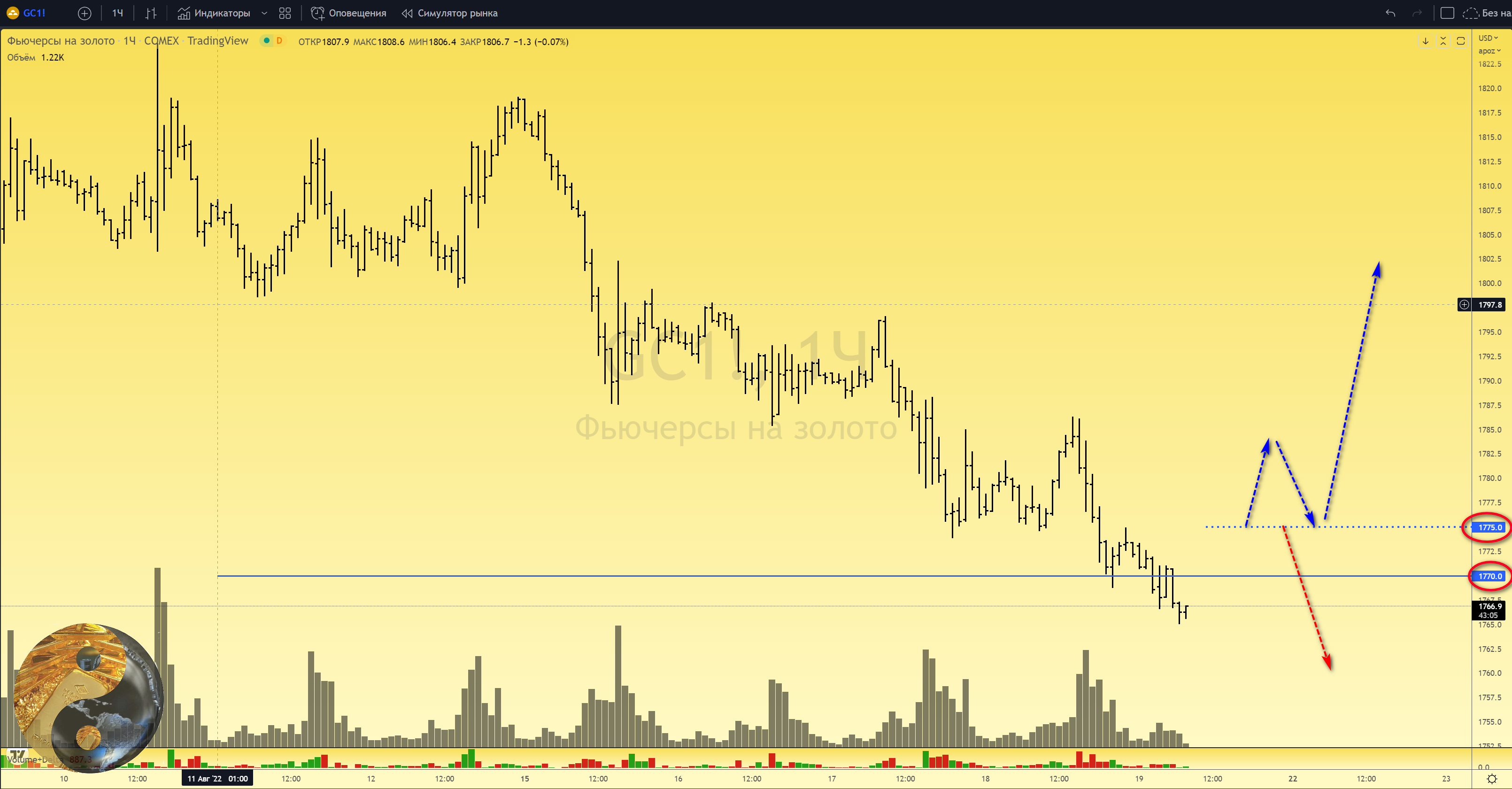Click the rewind replay icon
Viewport: 1512px width, 789px height.
pos(407,13)
